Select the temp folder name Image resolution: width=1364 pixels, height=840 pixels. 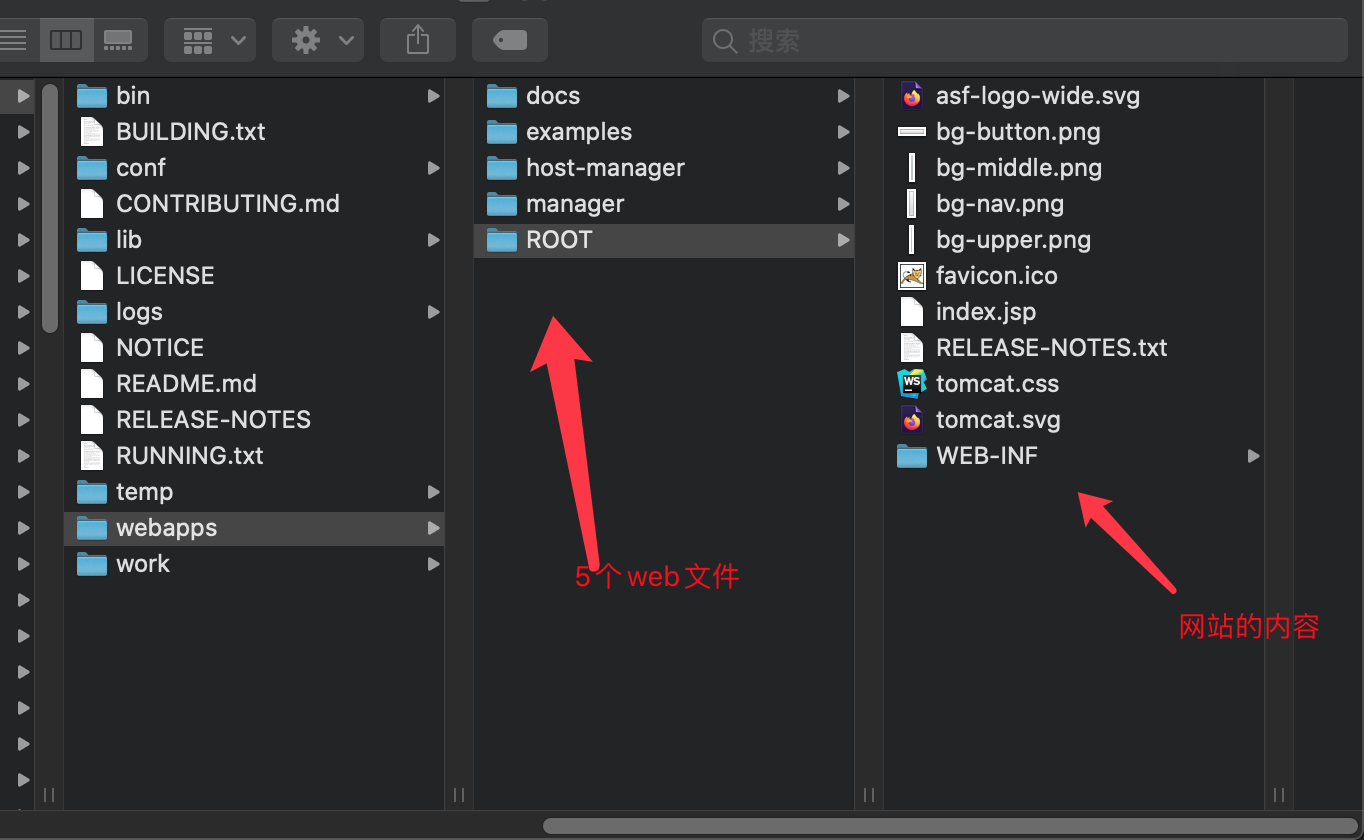click(144, 492)
